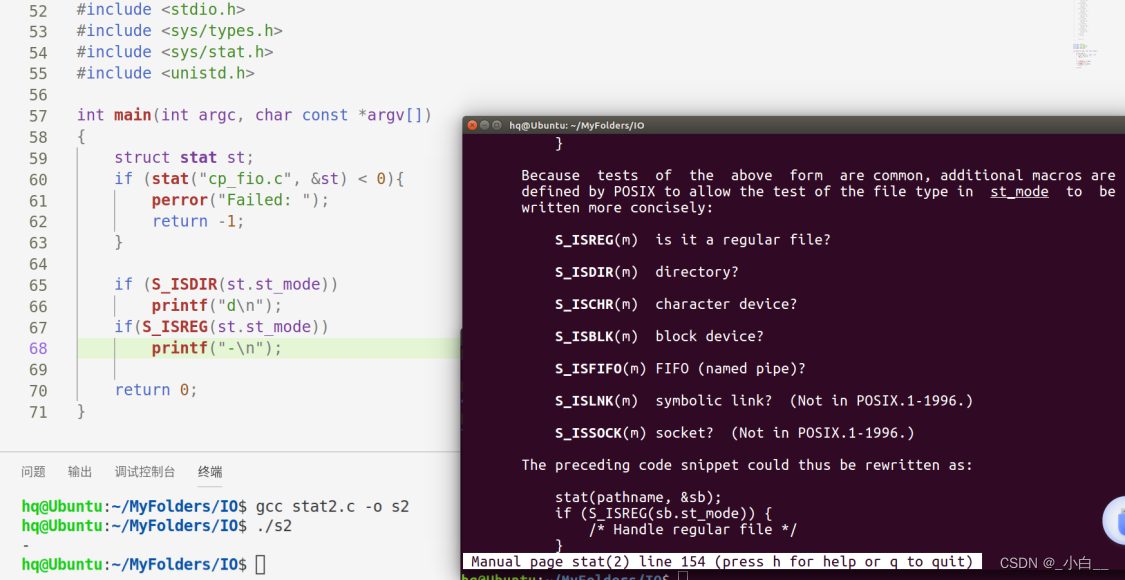Click line number 68 in the gutter
Viewport: 1125px width, 580px height.
38,349
